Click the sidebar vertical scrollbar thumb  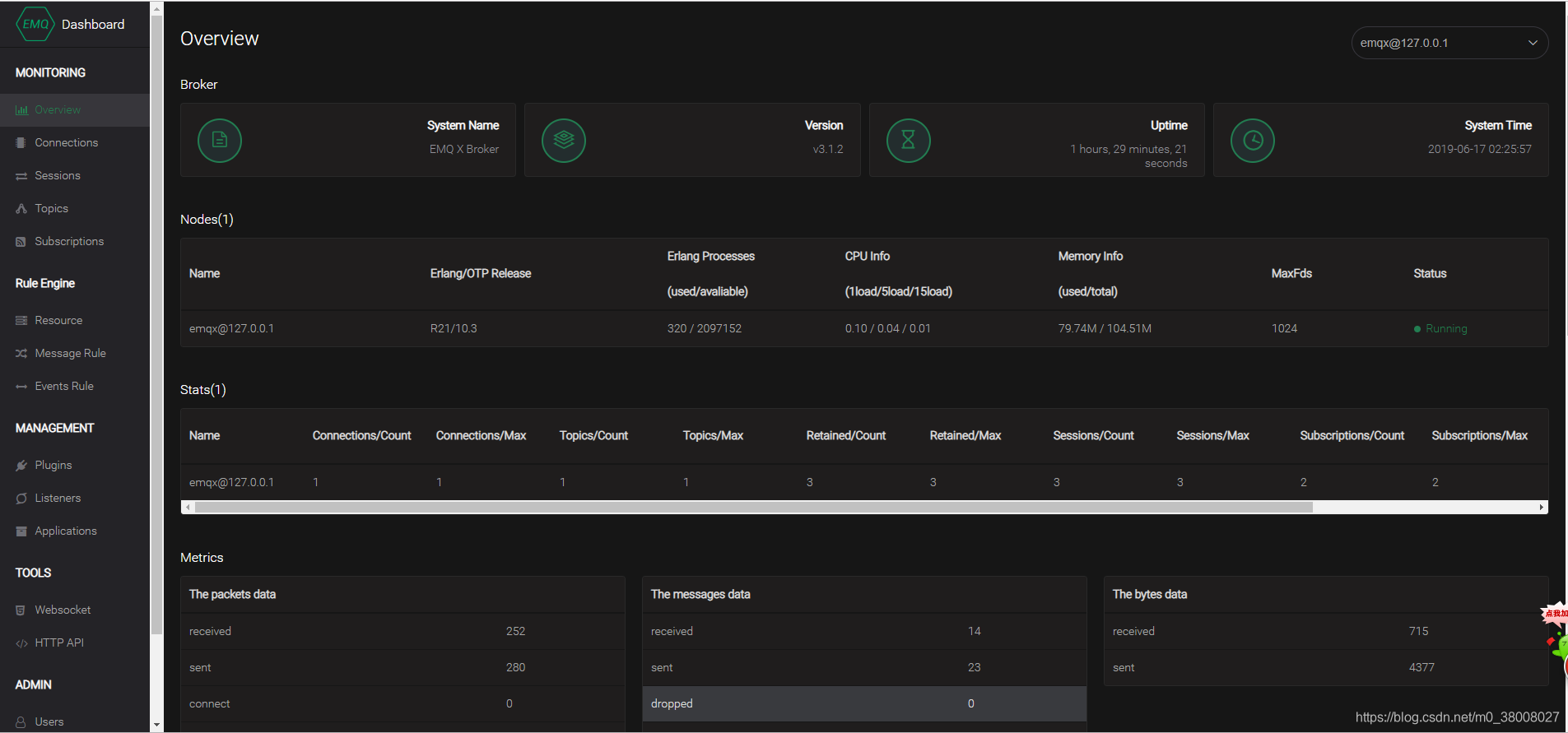click(156, 326)
